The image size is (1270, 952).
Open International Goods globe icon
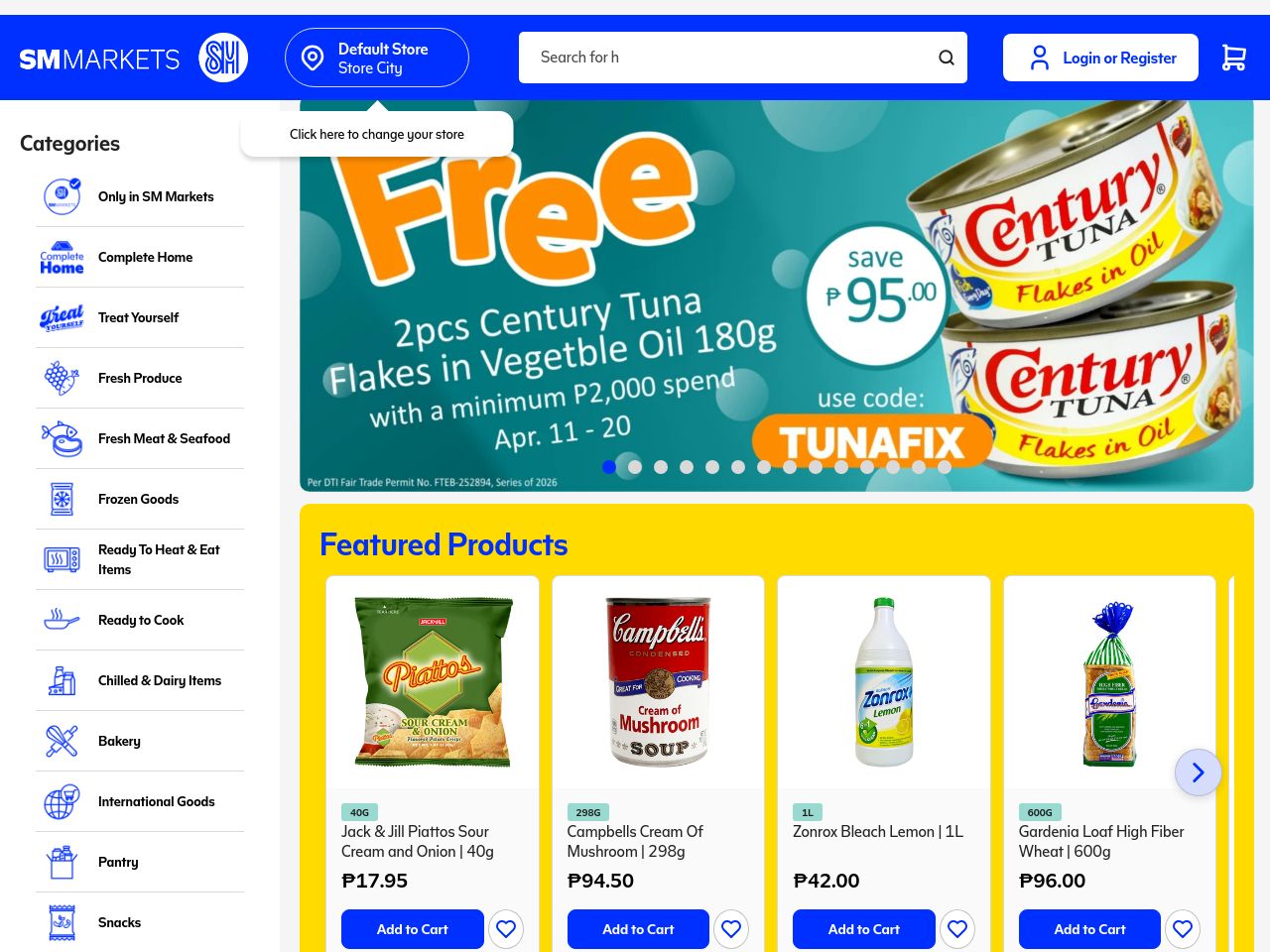[x=62, y=801]
